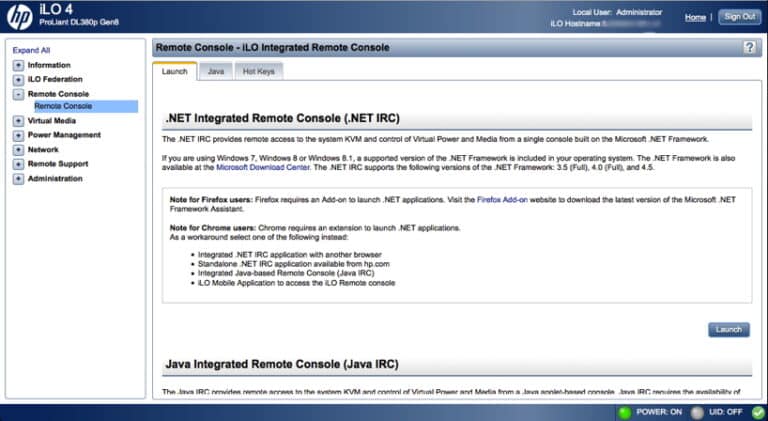Switch to the Hot Keys tab
The height and width of the screenshot is (421, 768).
coord(259,71)
